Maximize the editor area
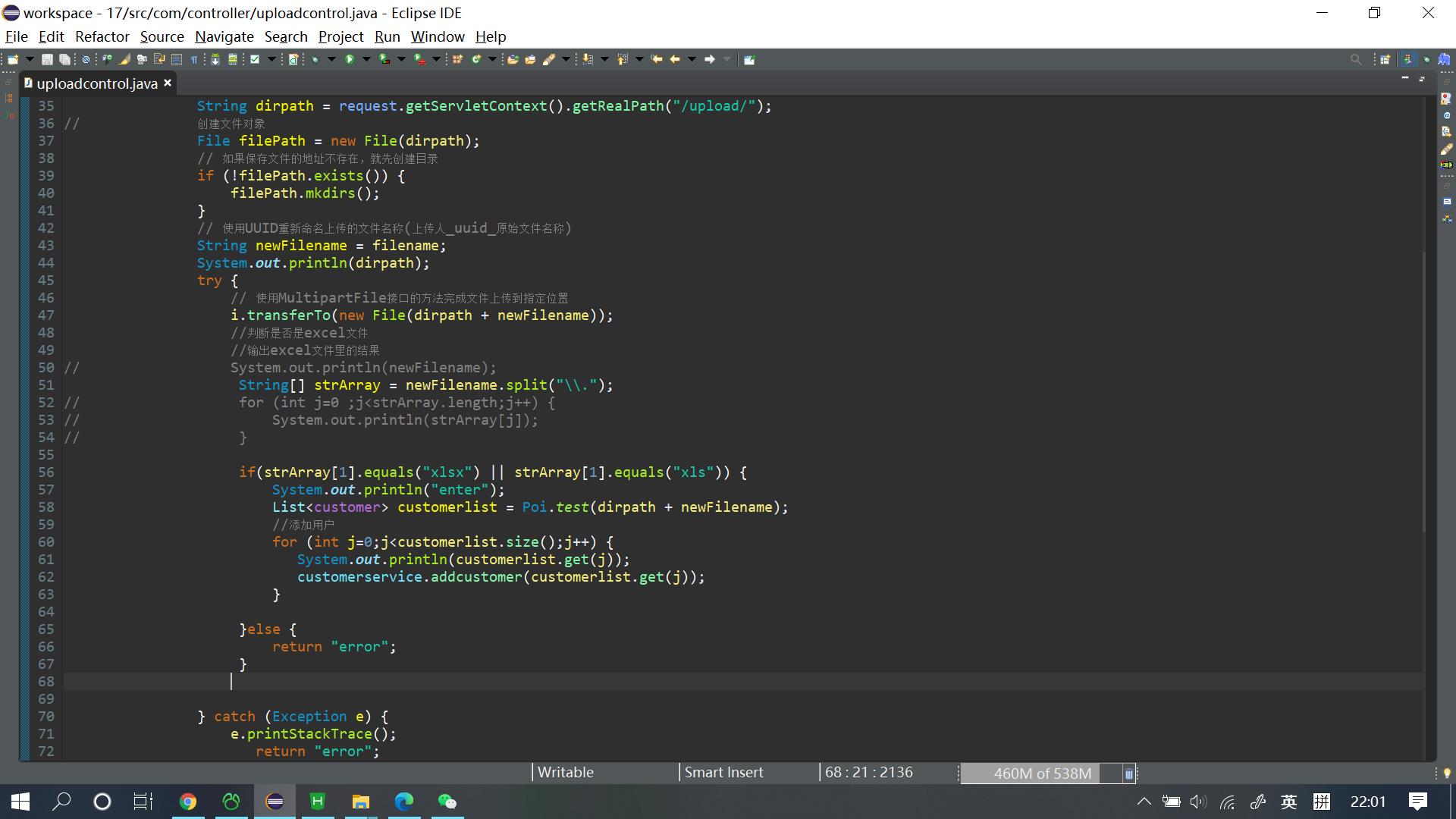Viewport: 1456px width, 819px height. tap(1422, 78)
